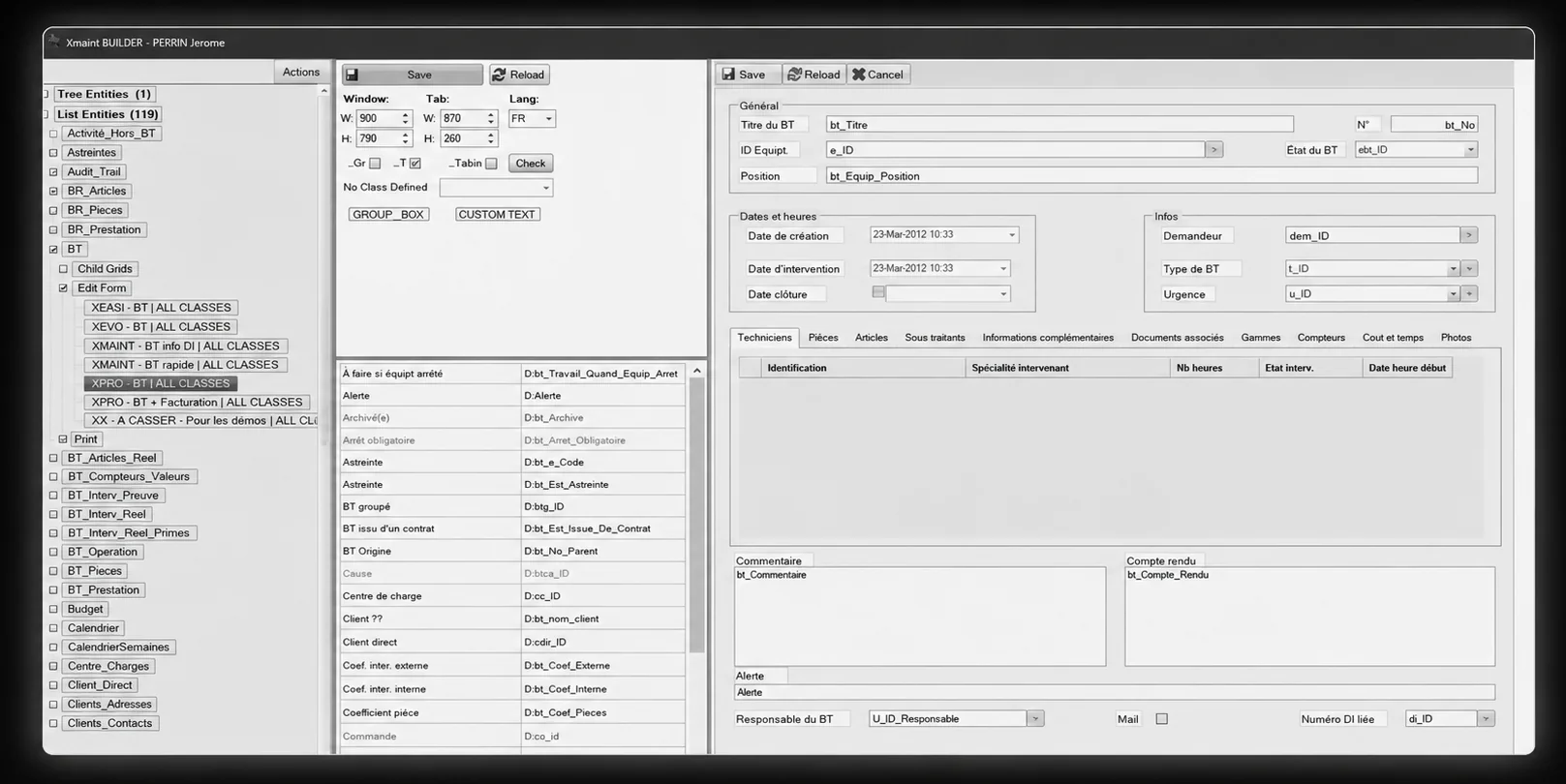Open equipment lookup next to e_ID field

pyautogui.click(x=1213, y=150)
